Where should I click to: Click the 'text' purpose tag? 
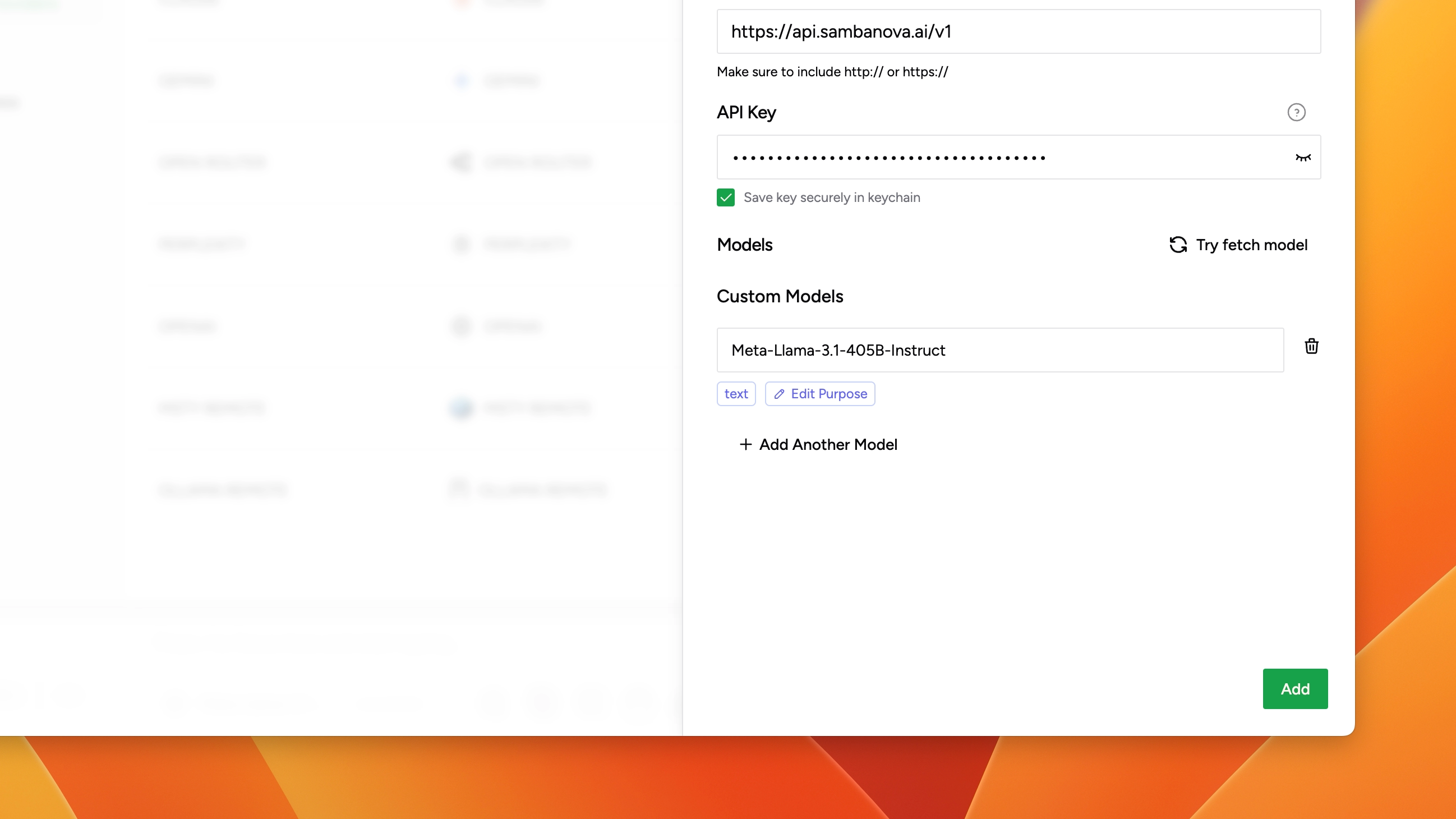click(x=736, y=394)
